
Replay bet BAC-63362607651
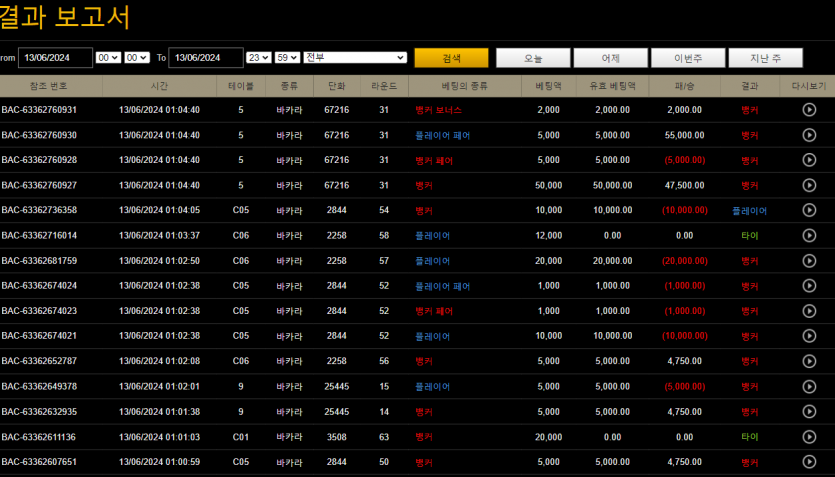pyautogui.click(x=809, y=462)
